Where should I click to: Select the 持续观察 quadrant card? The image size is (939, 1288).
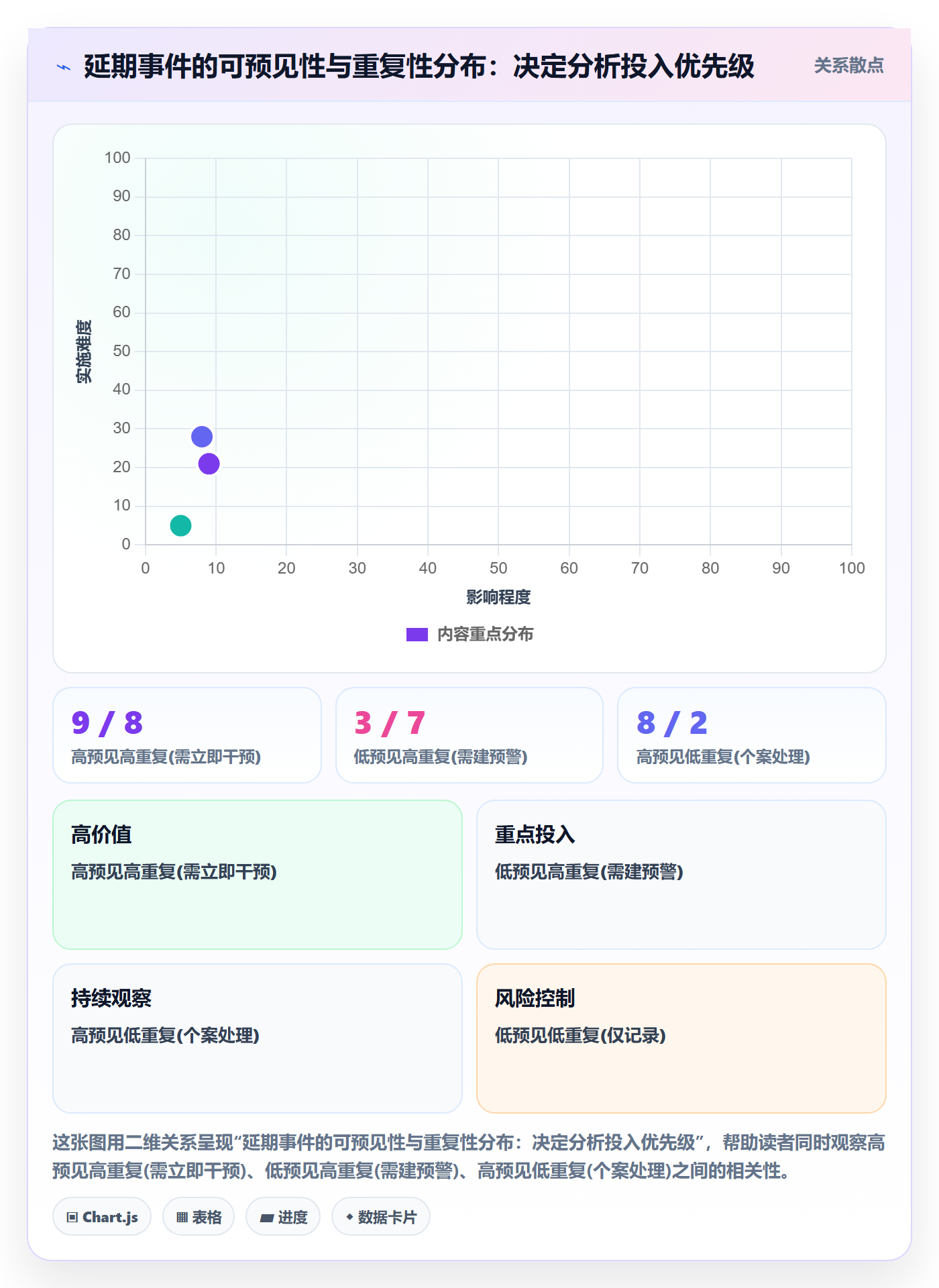258,1038
